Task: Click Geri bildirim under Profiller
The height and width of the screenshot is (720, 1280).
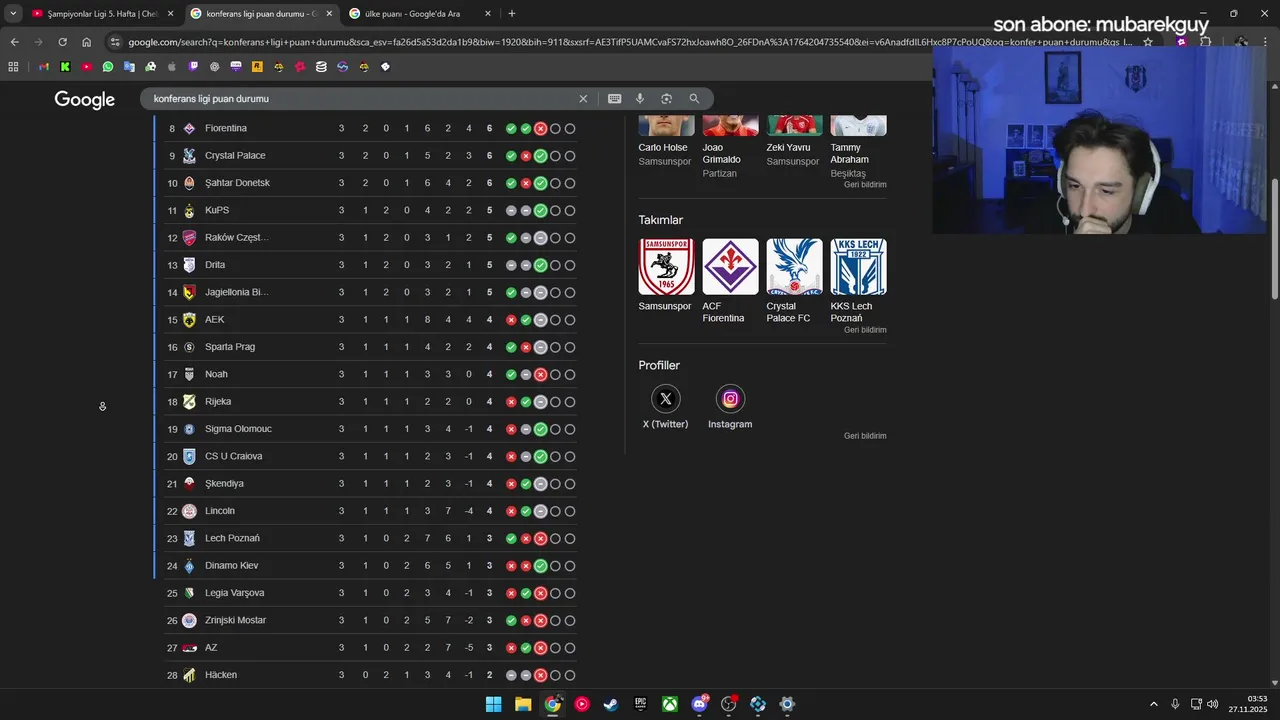Action: pos(865,436)
